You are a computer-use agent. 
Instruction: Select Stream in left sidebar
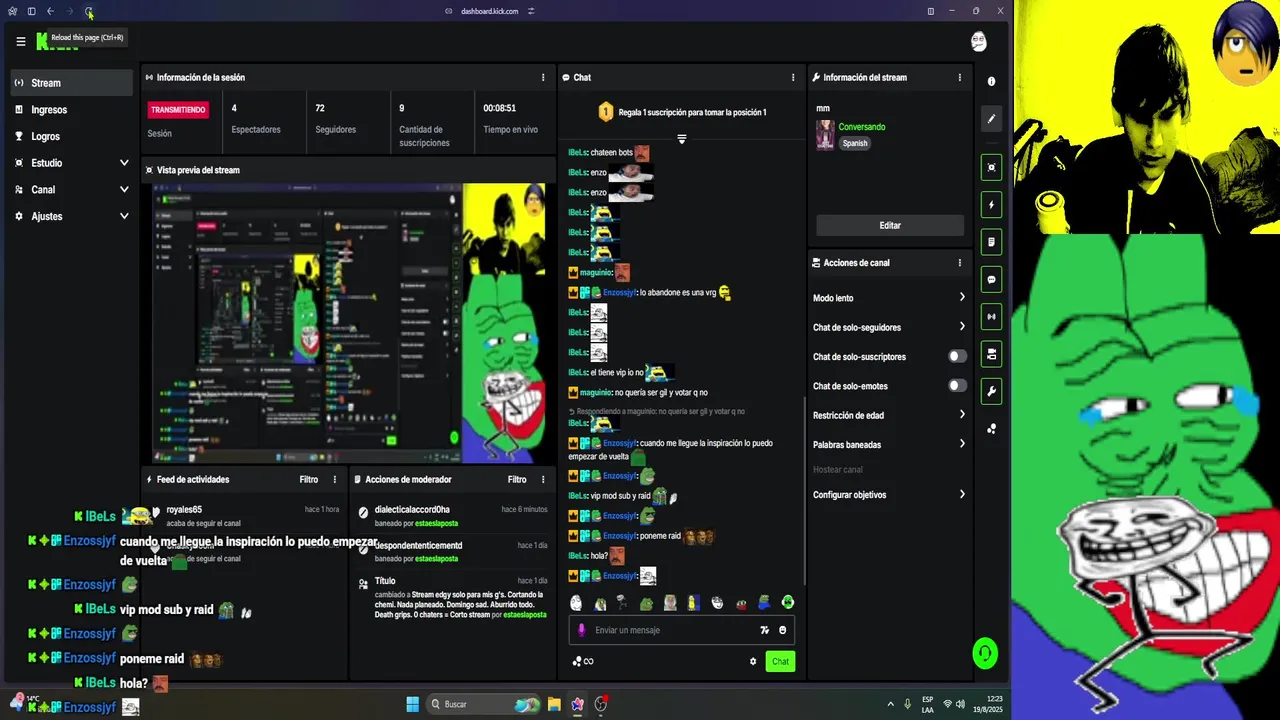click(72, 83)
